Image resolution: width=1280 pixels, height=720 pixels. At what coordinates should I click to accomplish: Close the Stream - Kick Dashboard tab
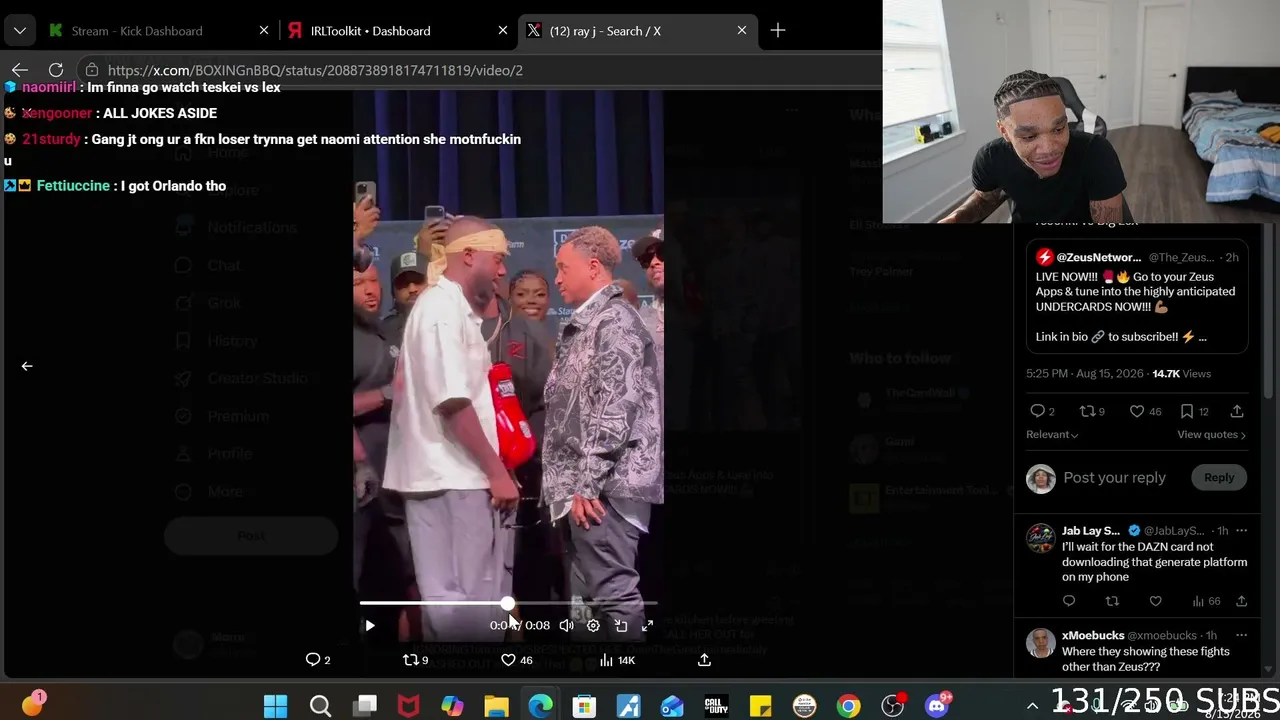pos(264,31)
